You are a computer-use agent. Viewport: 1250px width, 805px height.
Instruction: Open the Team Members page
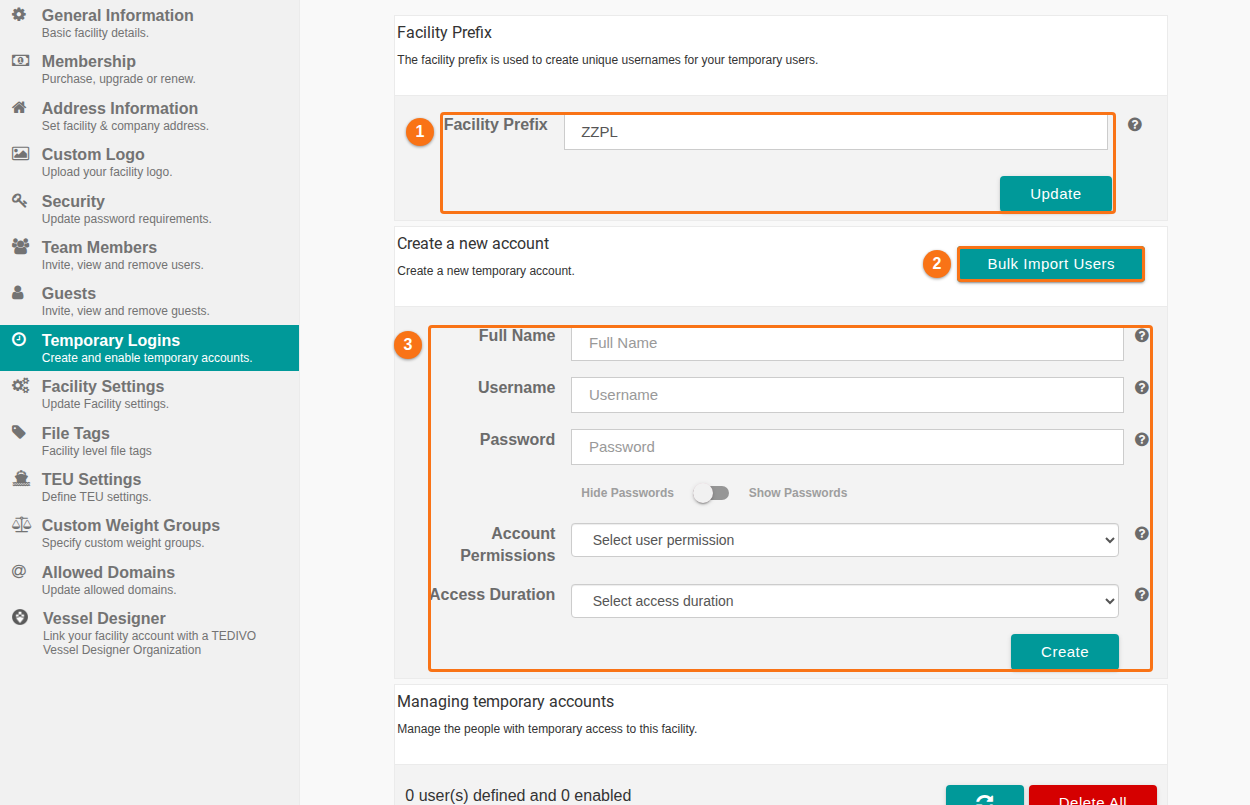click(149, 255)
